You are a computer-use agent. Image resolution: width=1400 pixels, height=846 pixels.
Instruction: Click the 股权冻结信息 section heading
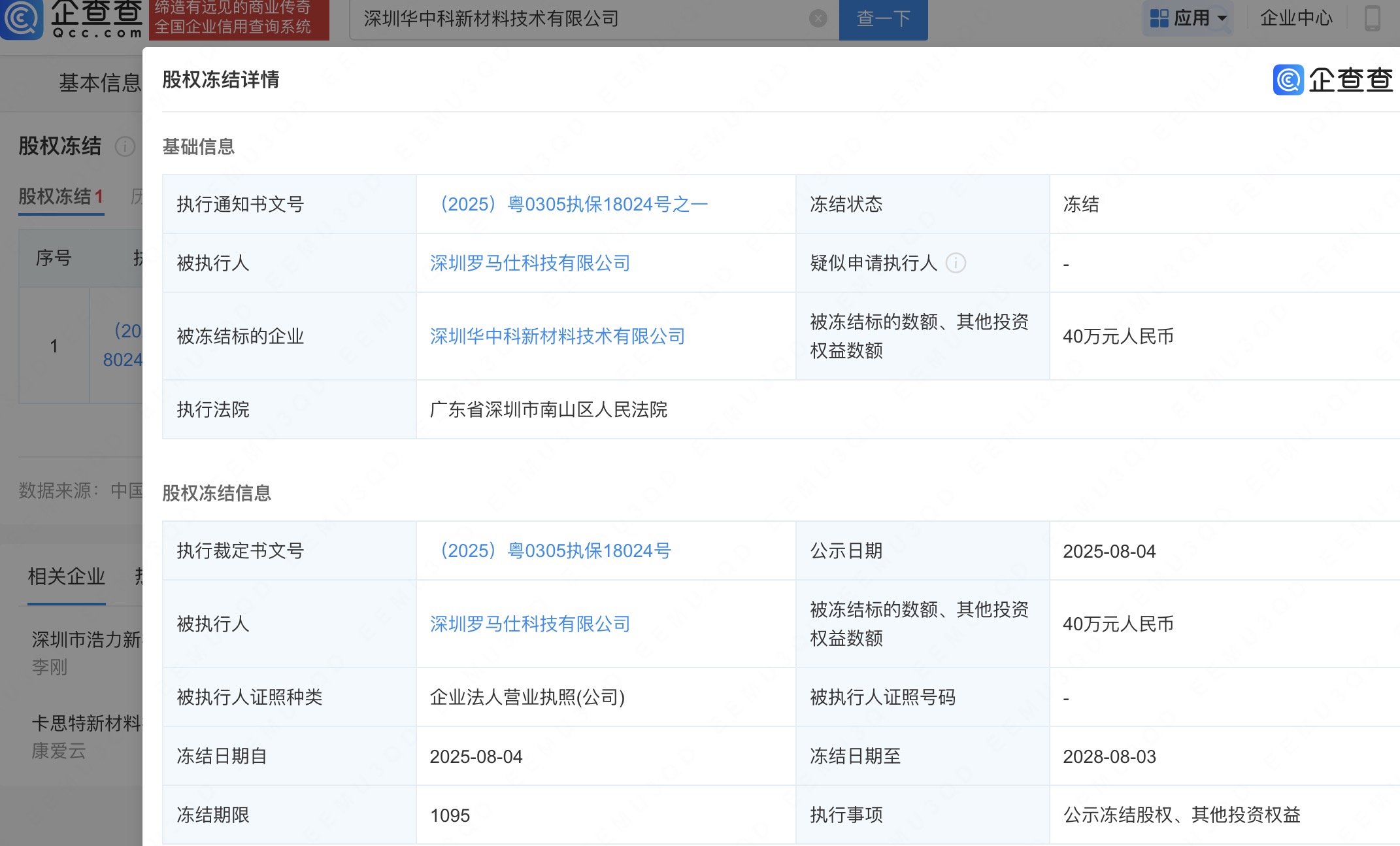216,493
